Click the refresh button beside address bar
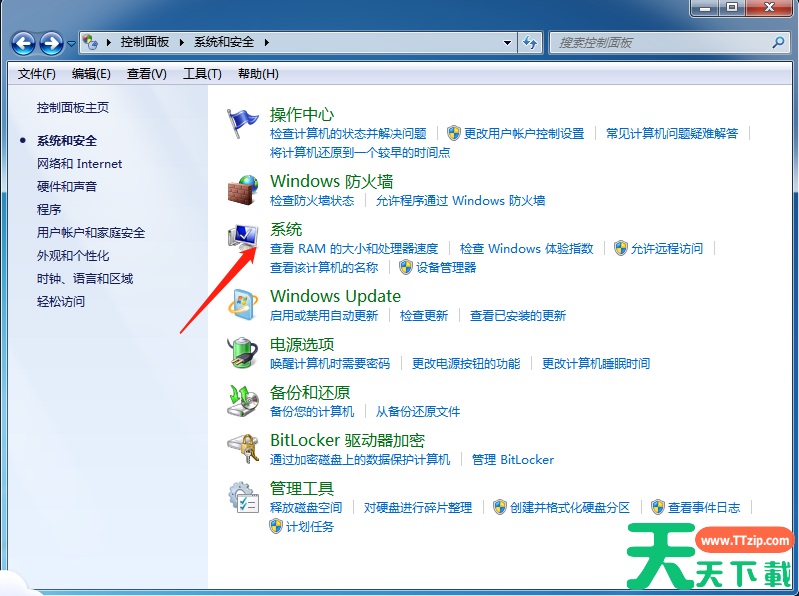 coord(530,43)
